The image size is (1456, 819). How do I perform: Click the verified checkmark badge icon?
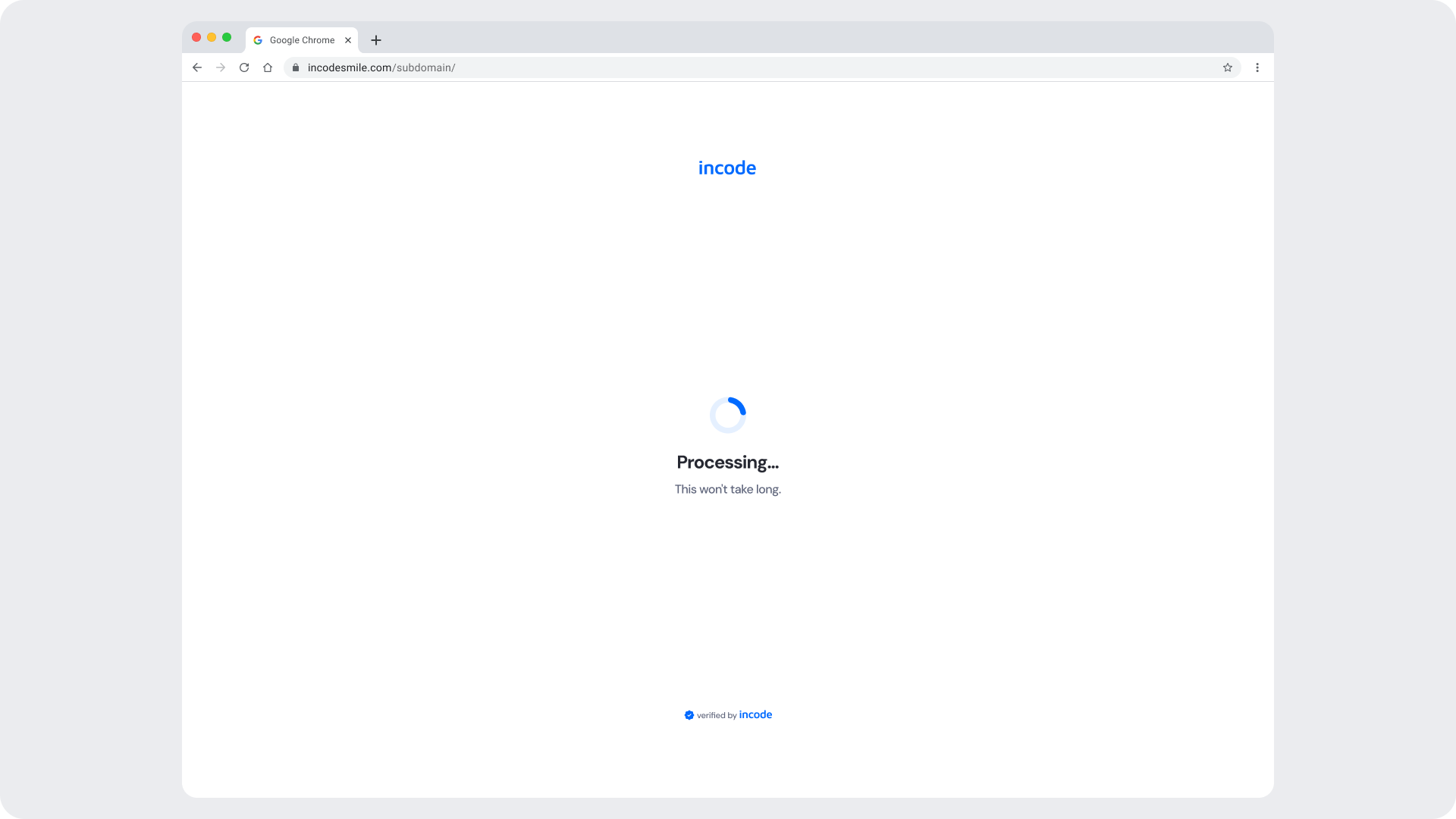click(689, 715)
